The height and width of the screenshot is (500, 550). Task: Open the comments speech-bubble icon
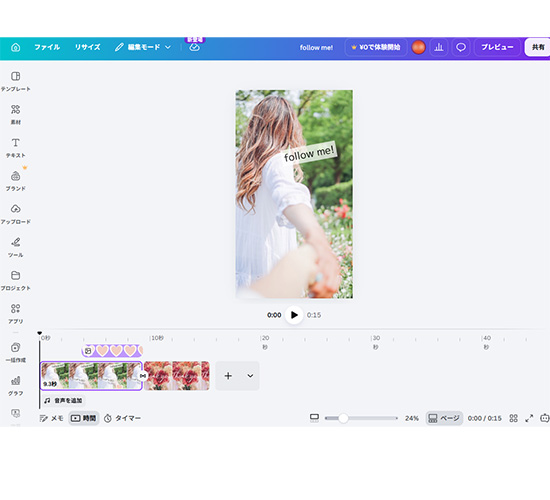[461, 47]
